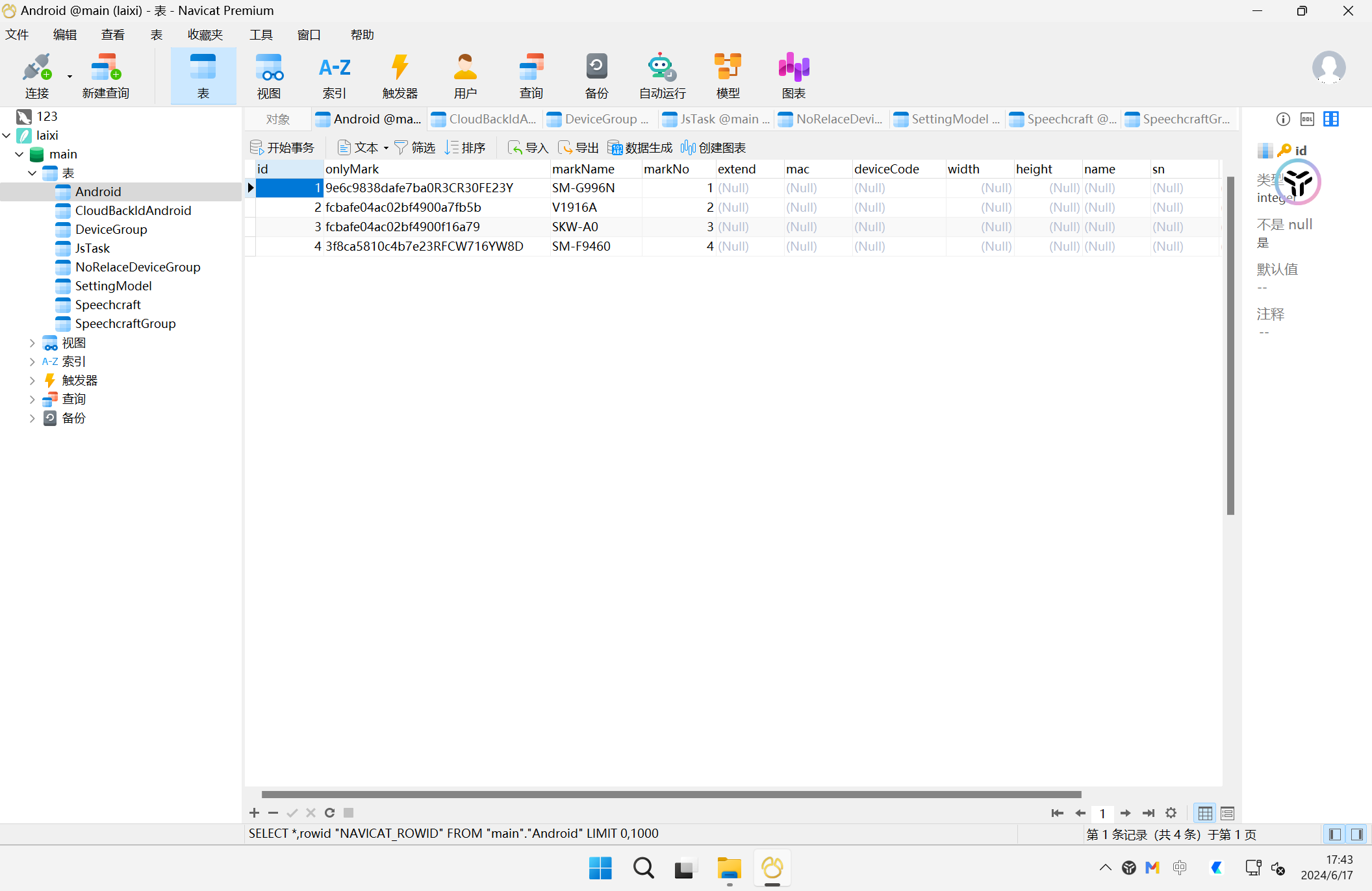
Task: Click Create Chart (创建图表) button
Action: (713, 148)
